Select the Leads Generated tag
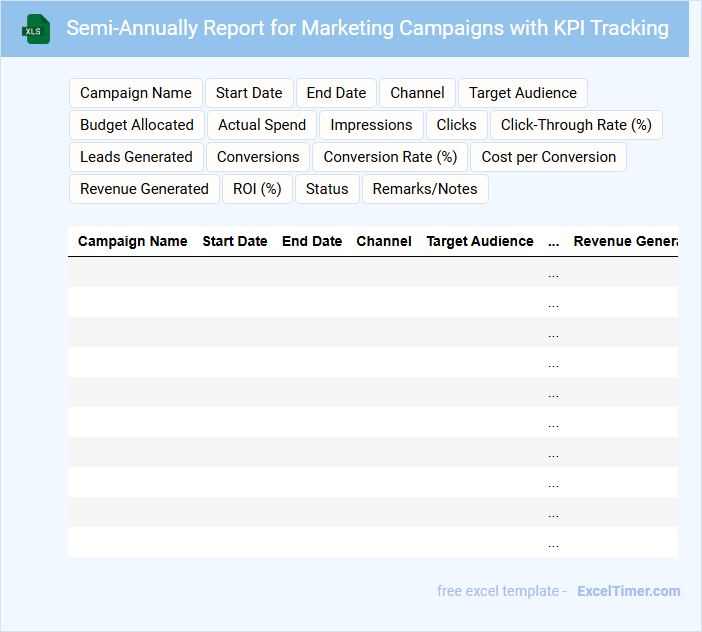Viewport: 702px width, 632px height. (136, 157)
